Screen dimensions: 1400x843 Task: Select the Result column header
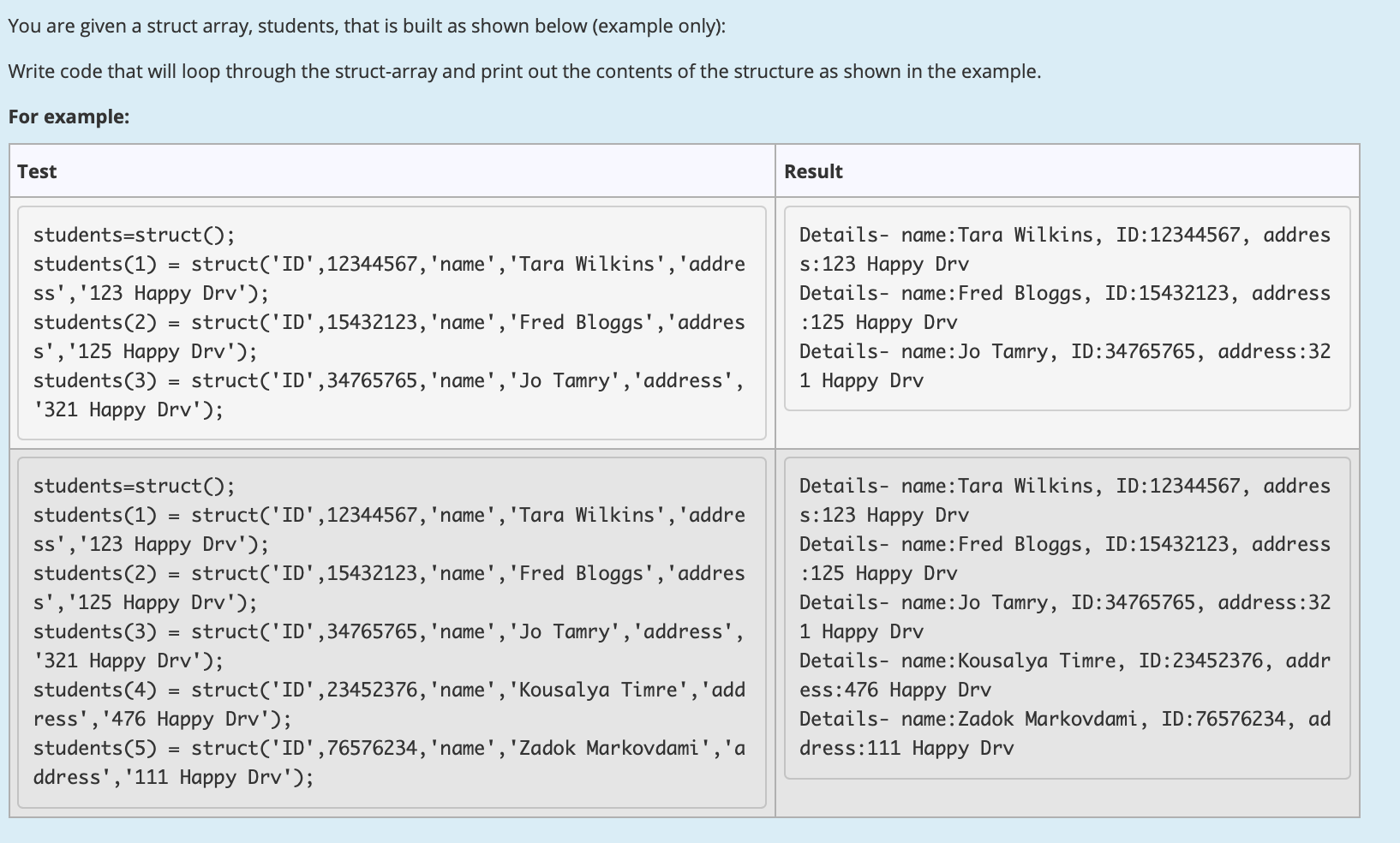tap(811, 170)
